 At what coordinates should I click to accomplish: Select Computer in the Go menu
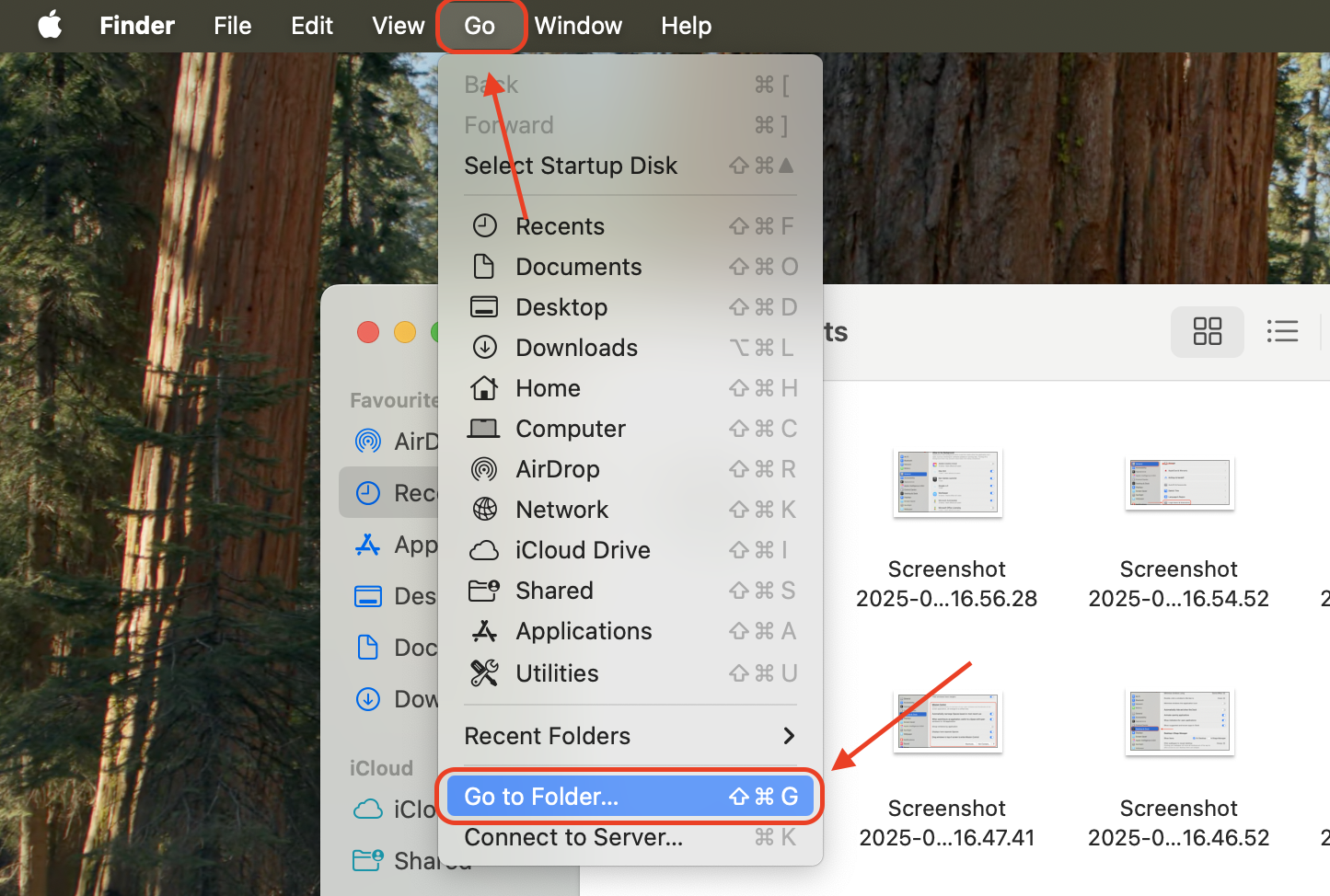(571, 428)
